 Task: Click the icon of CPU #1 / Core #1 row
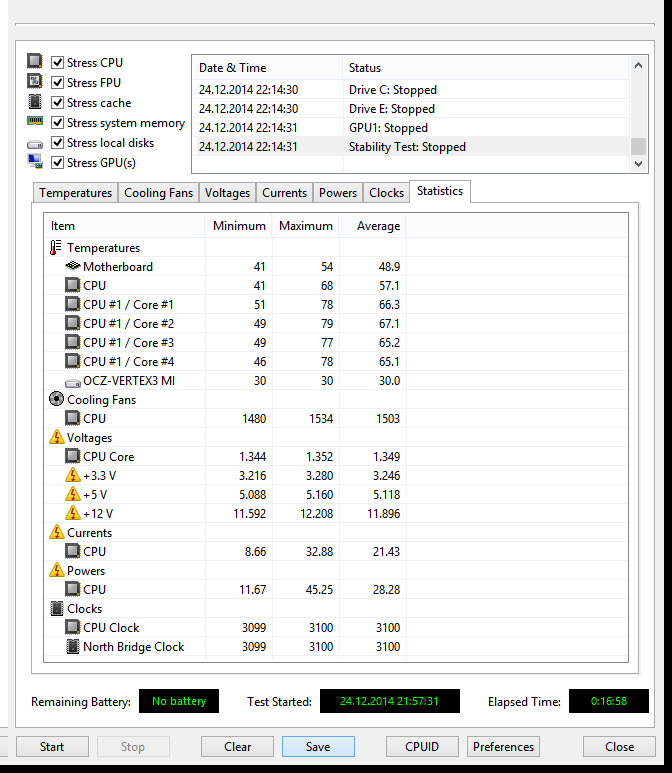pos(72,304)
